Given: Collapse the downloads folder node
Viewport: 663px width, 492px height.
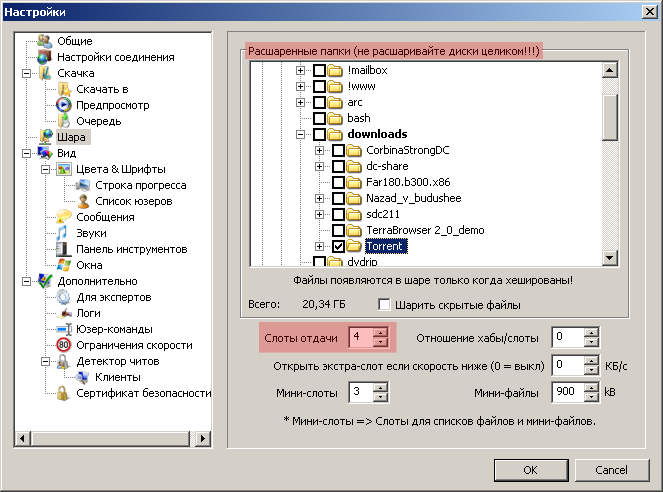Looking at the screenshot, I should (300, 134).
